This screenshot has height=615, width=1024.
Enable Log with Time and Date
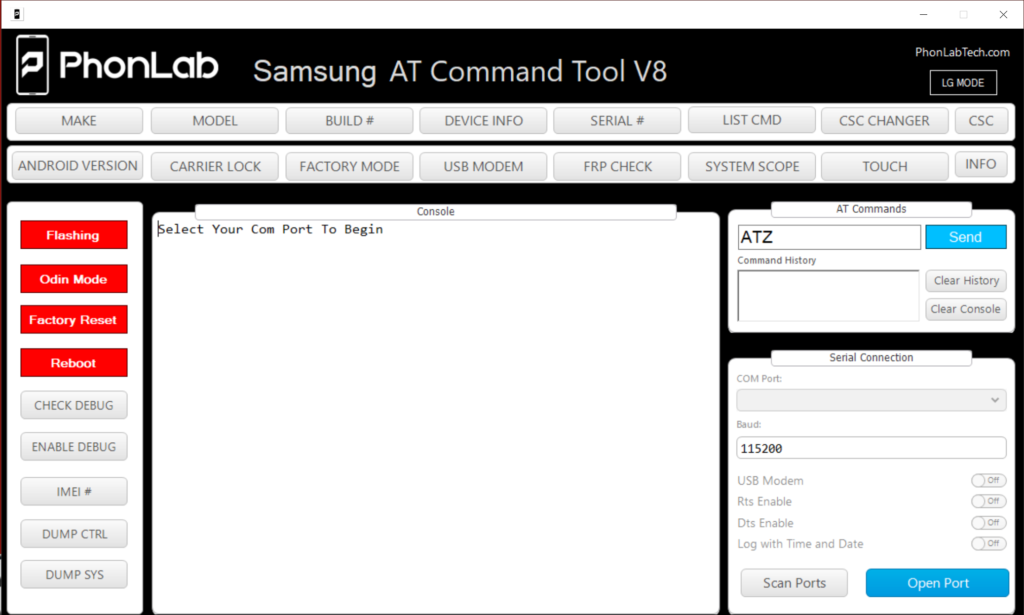[x=988, y=544]
